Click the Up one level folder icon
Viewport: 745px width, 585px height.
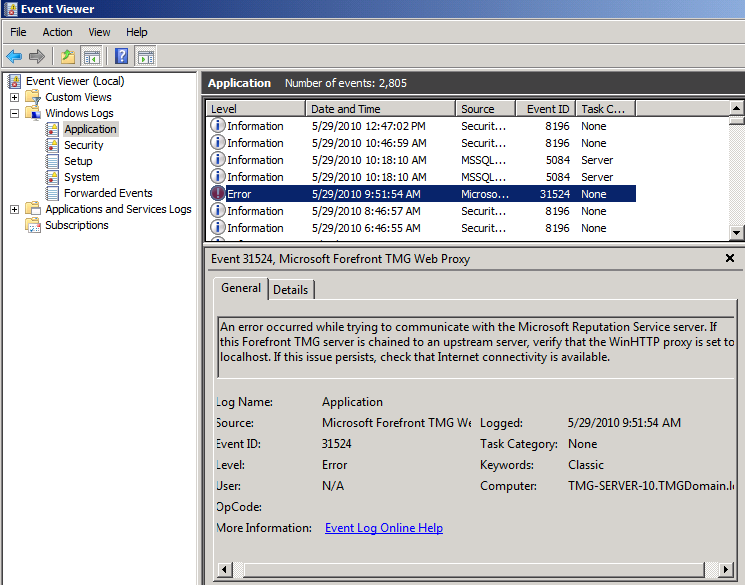click(68, 57)
